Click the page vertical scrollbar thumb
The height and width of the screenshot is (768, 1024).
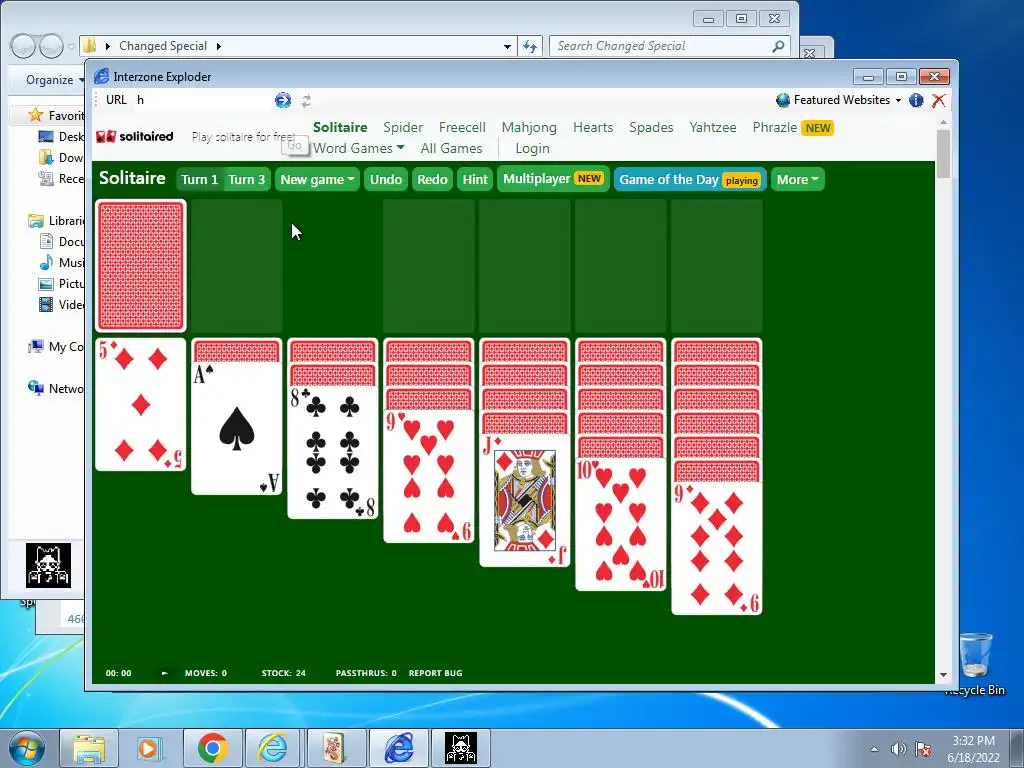coord(943,153)
